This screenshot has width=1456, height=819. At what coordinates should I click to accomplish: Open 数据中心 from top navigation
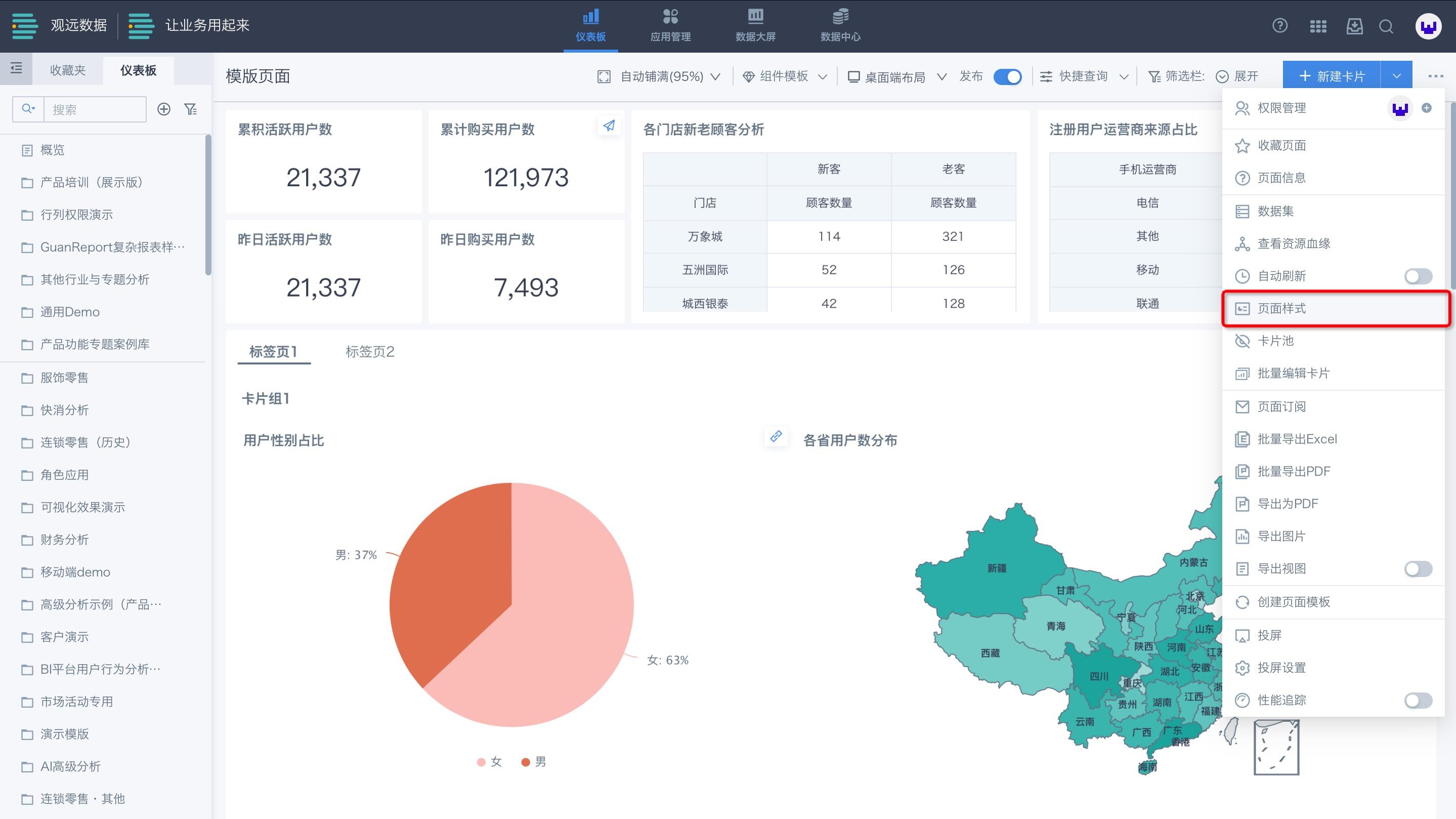coord(840,25)
